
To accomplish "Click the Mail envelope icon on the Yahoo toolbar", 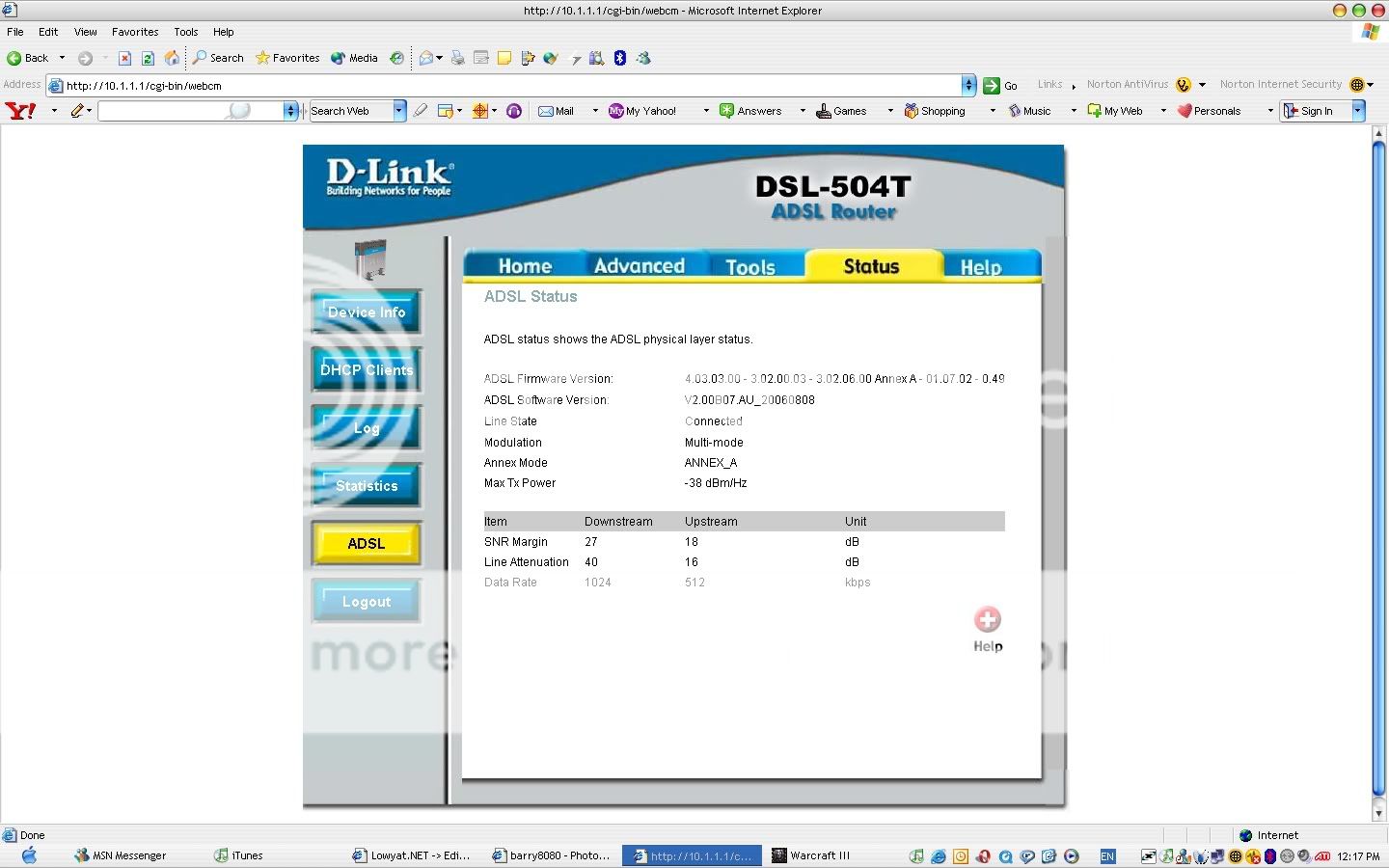I will pyautogui.click(x=547, y=110).
